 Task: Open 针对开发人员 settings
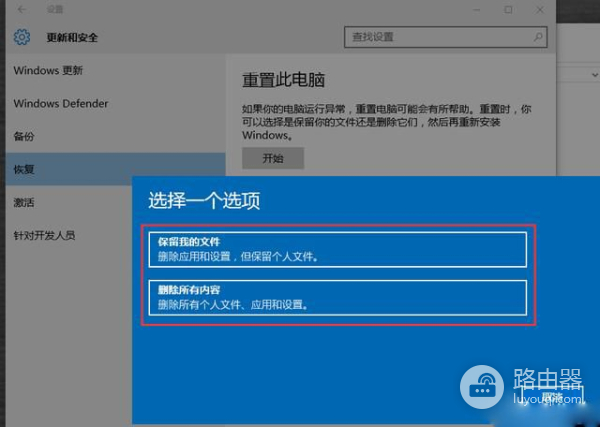(44, 235)
